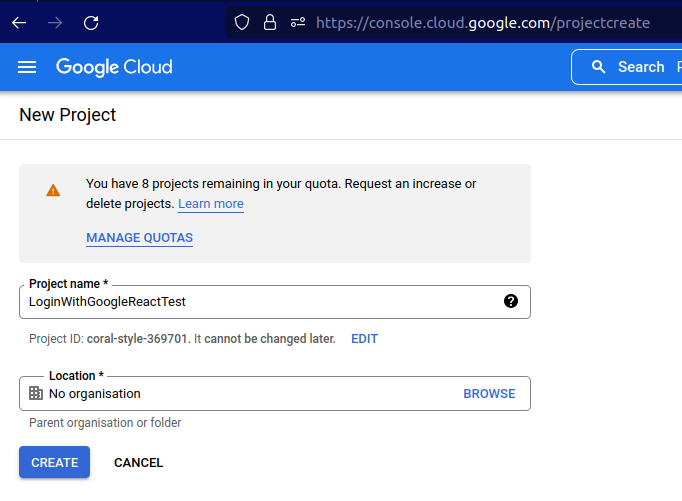This screenshot has height=501, width=682.
Task: Open the site permissions icon in address bar
Action: pos(297,22)
